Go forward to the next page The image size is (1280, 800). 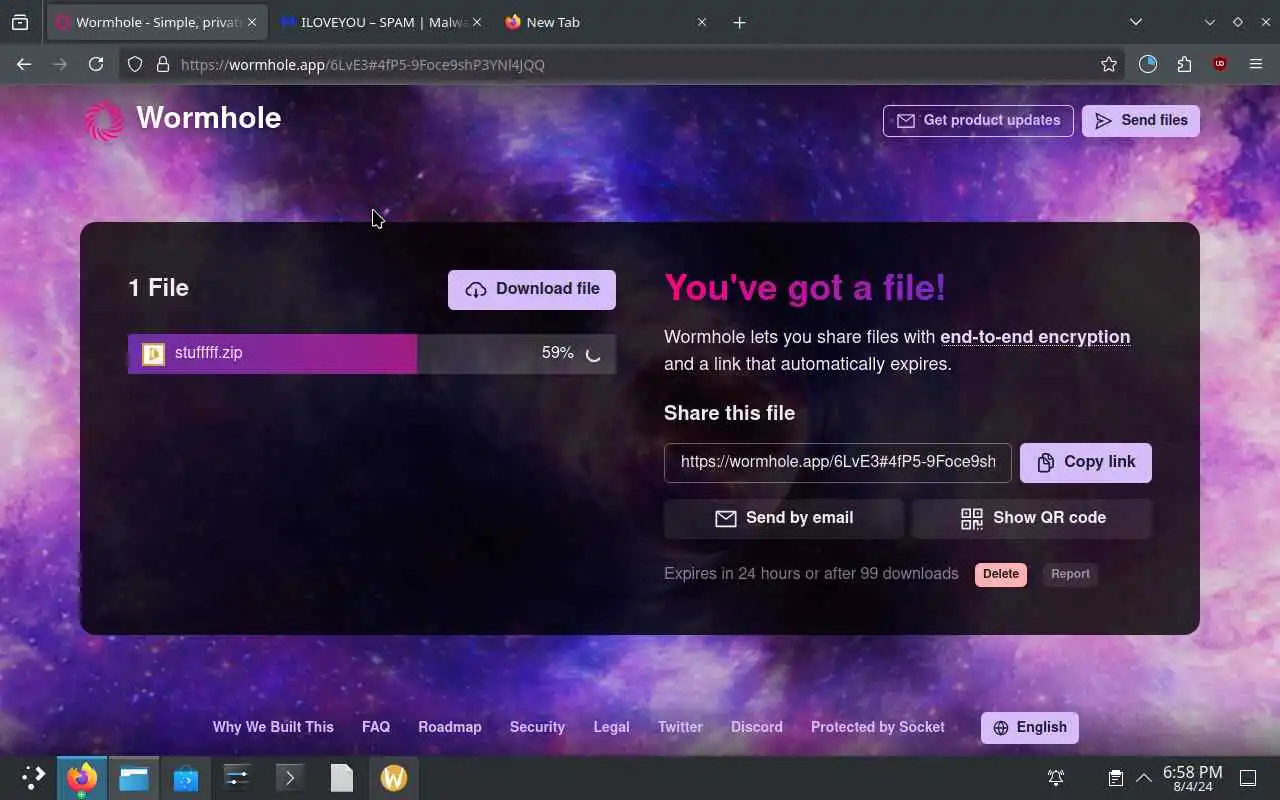pyautogui.click(x=60, y=64)
